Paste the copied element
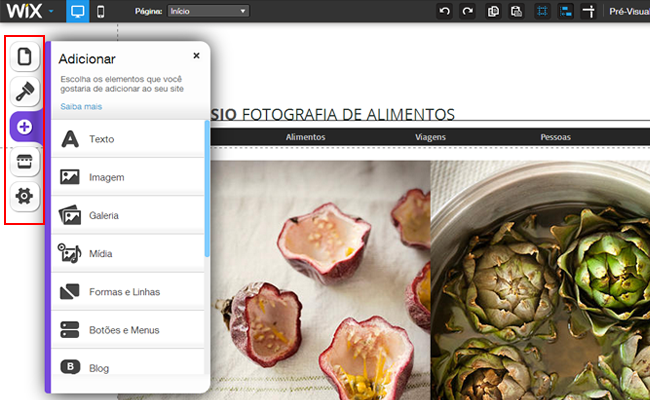Screen dimensions: 650x400 click(x=516, y=11)
